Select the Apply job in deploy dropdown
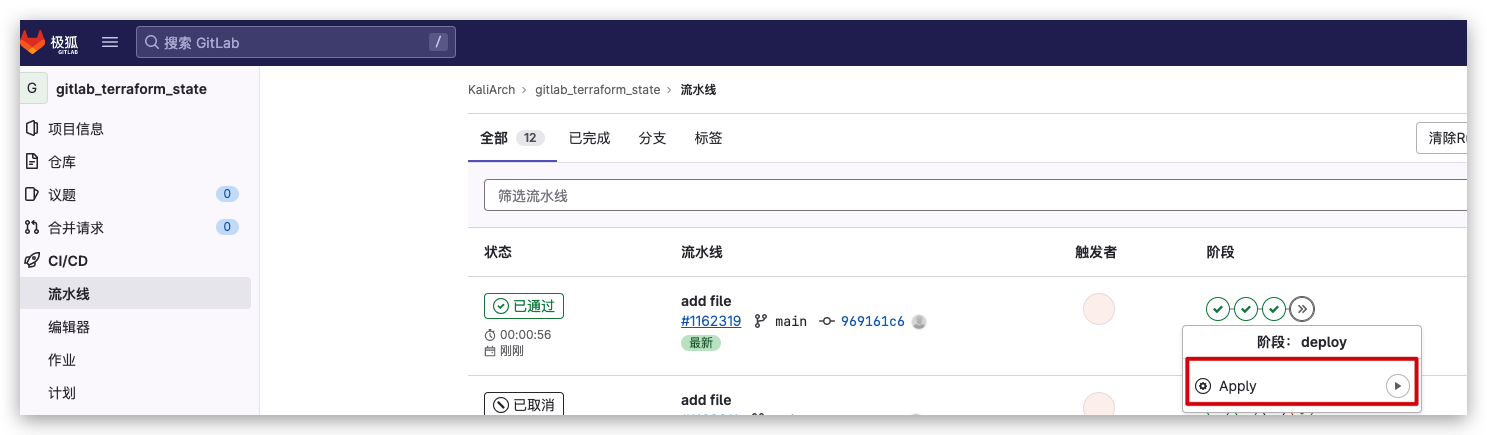Viewport: 1487px width, 435px height. (x=1238, y=386)
